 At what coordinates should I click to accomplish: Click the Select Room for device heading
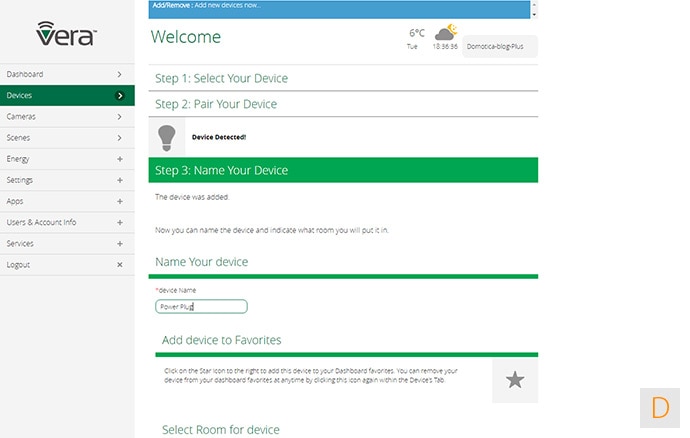tap(220, 430)
